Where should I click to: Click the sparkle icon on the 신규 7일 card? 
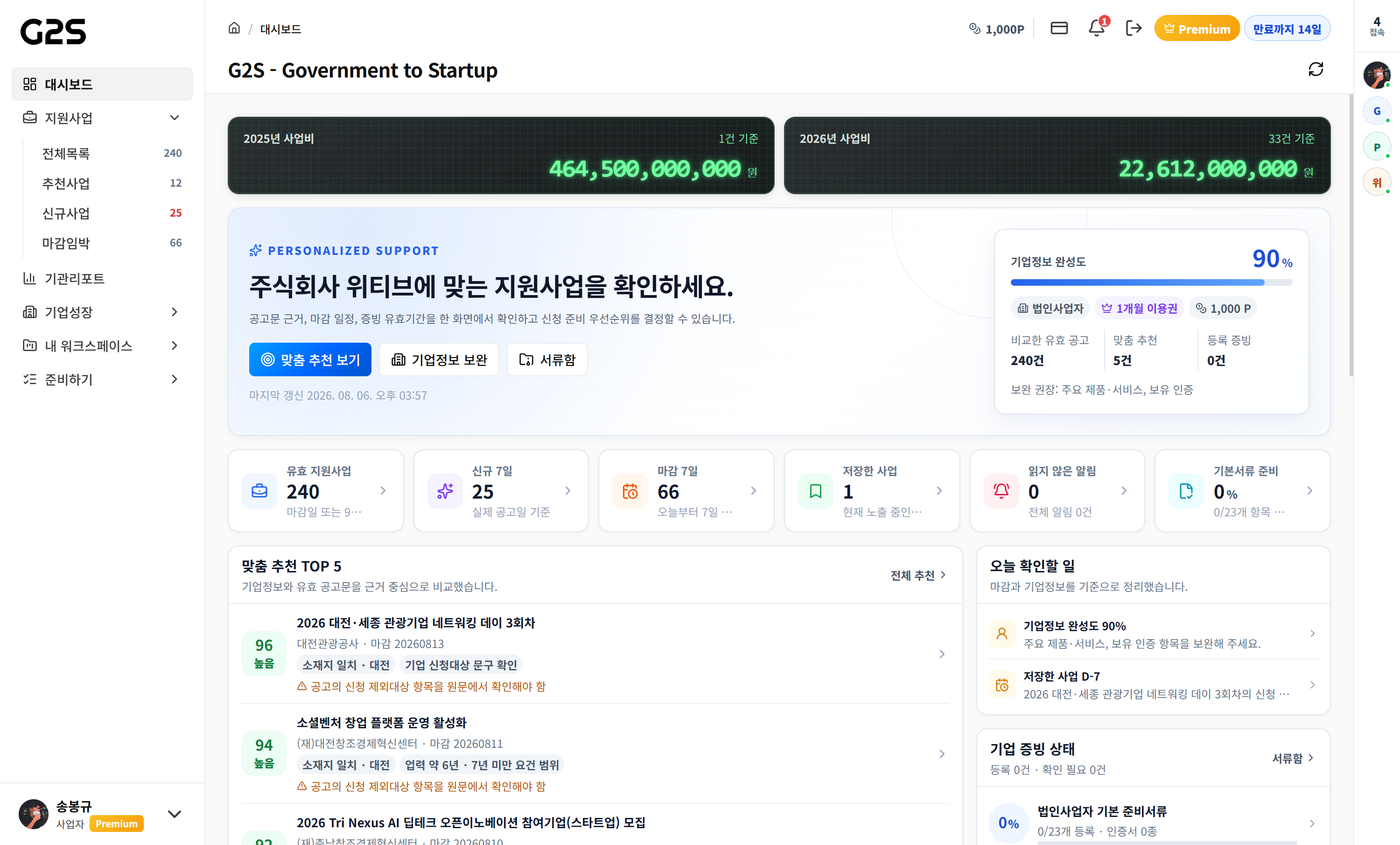point(445,491)
